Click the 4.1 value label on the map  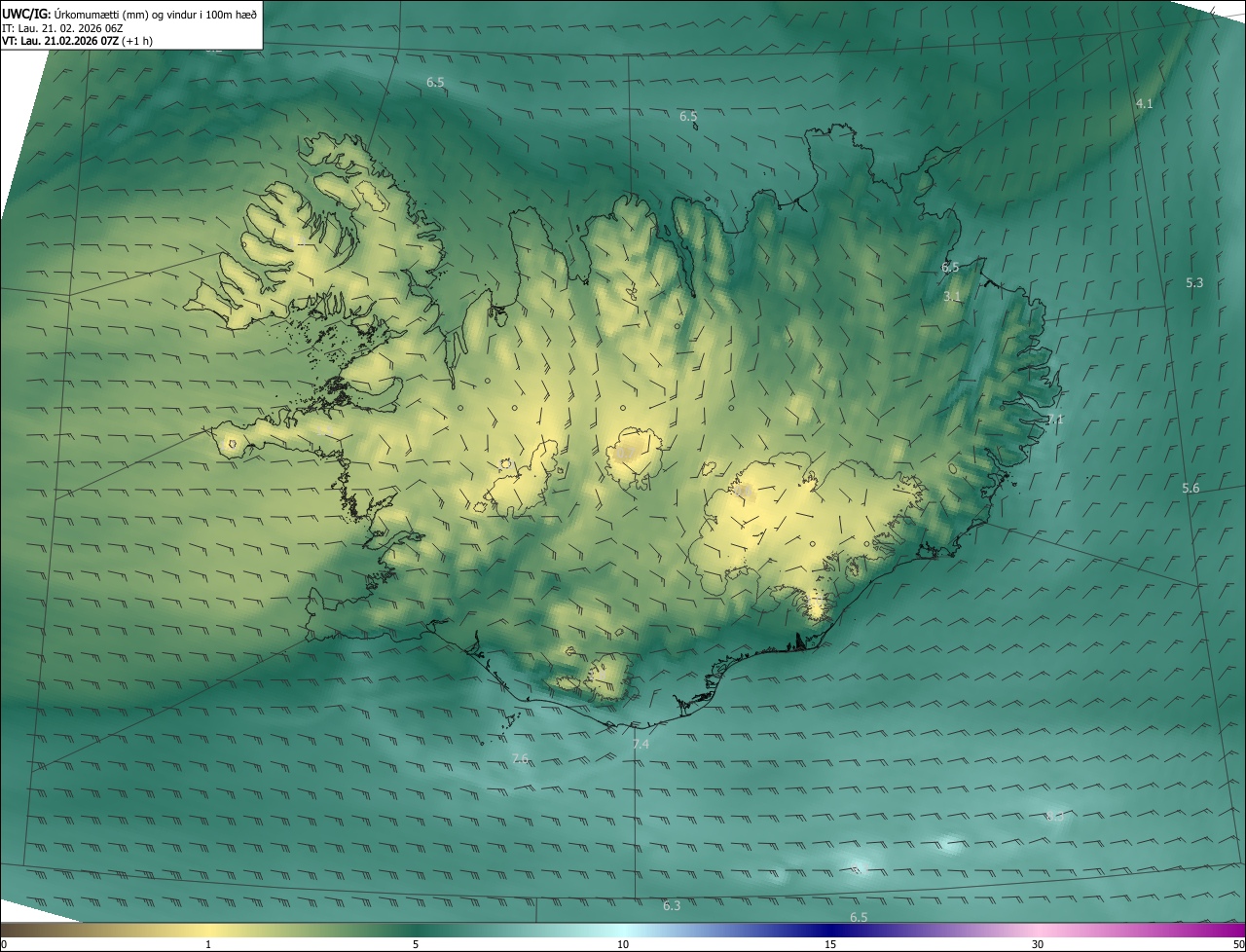click(1144, 103)
